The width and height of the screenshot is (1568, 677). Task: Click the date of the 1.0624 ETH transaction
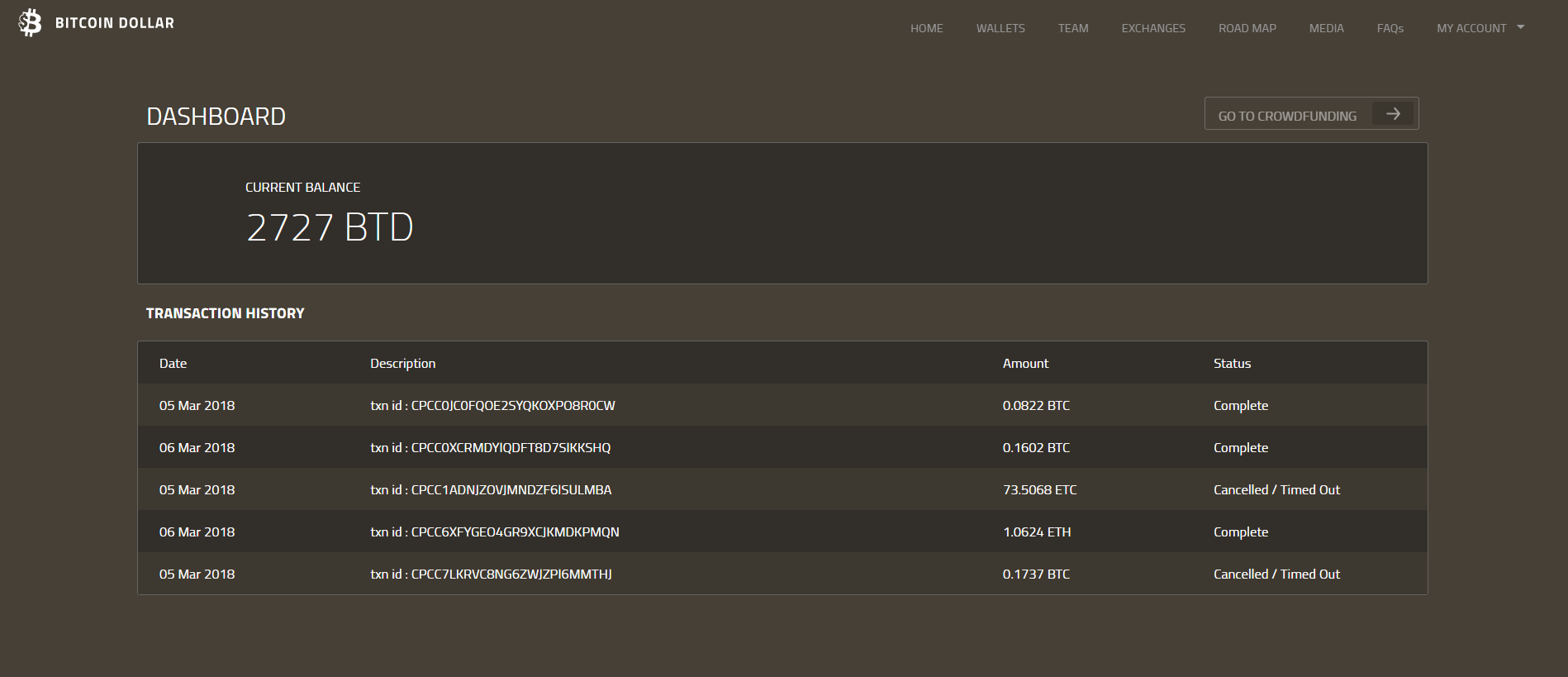[x=197, y=532]
